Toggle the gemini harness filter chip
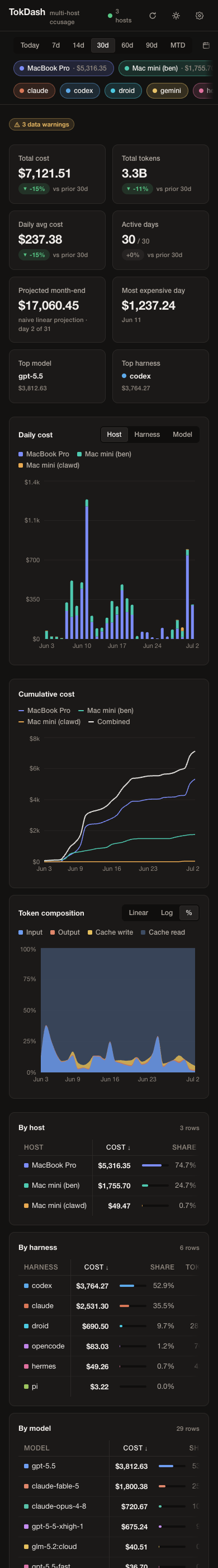Image resolution: width=218 pixels, height=1568 pixels. 167,91
